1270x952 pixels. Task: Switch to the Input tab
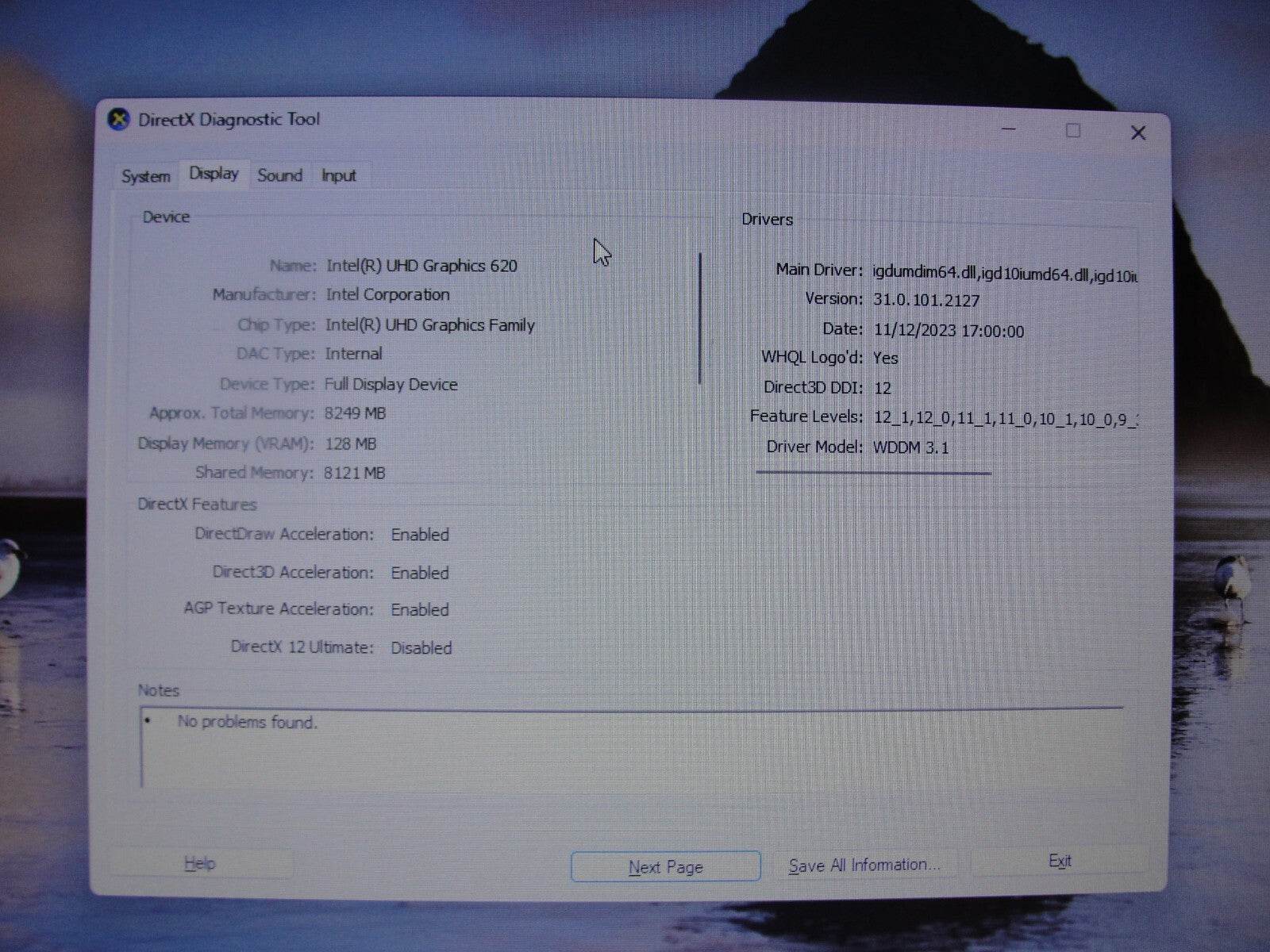pyautogui.click(x=340, y=176)
